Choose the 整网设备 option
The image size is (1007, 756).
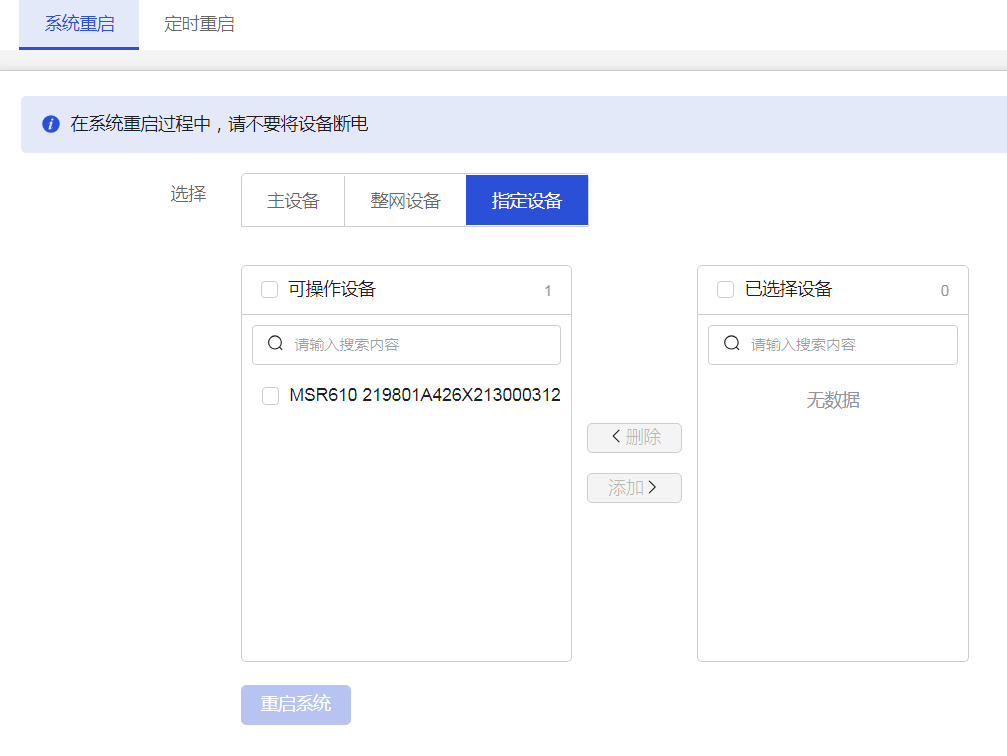405,201
